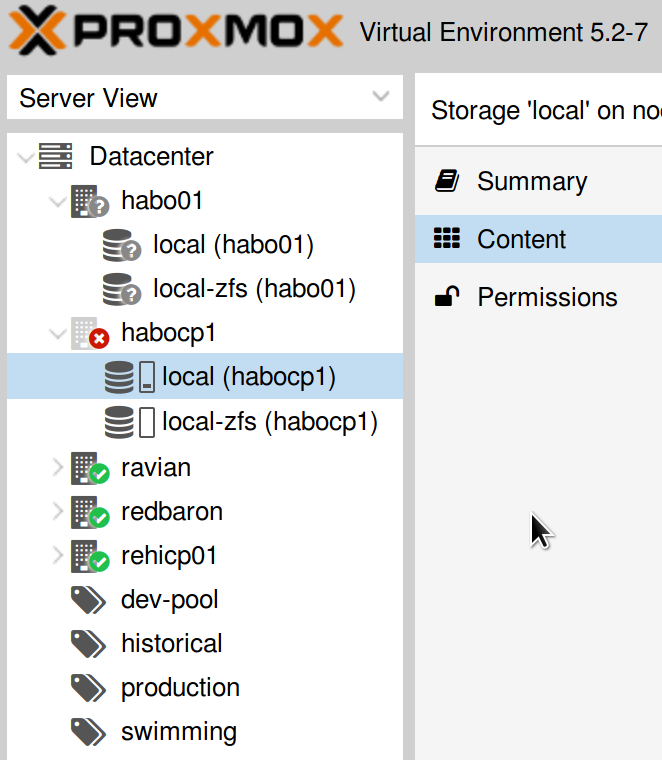This screenshot has height=760, width=662.
Task: Select the dev-pool pool
Action: 170,600
